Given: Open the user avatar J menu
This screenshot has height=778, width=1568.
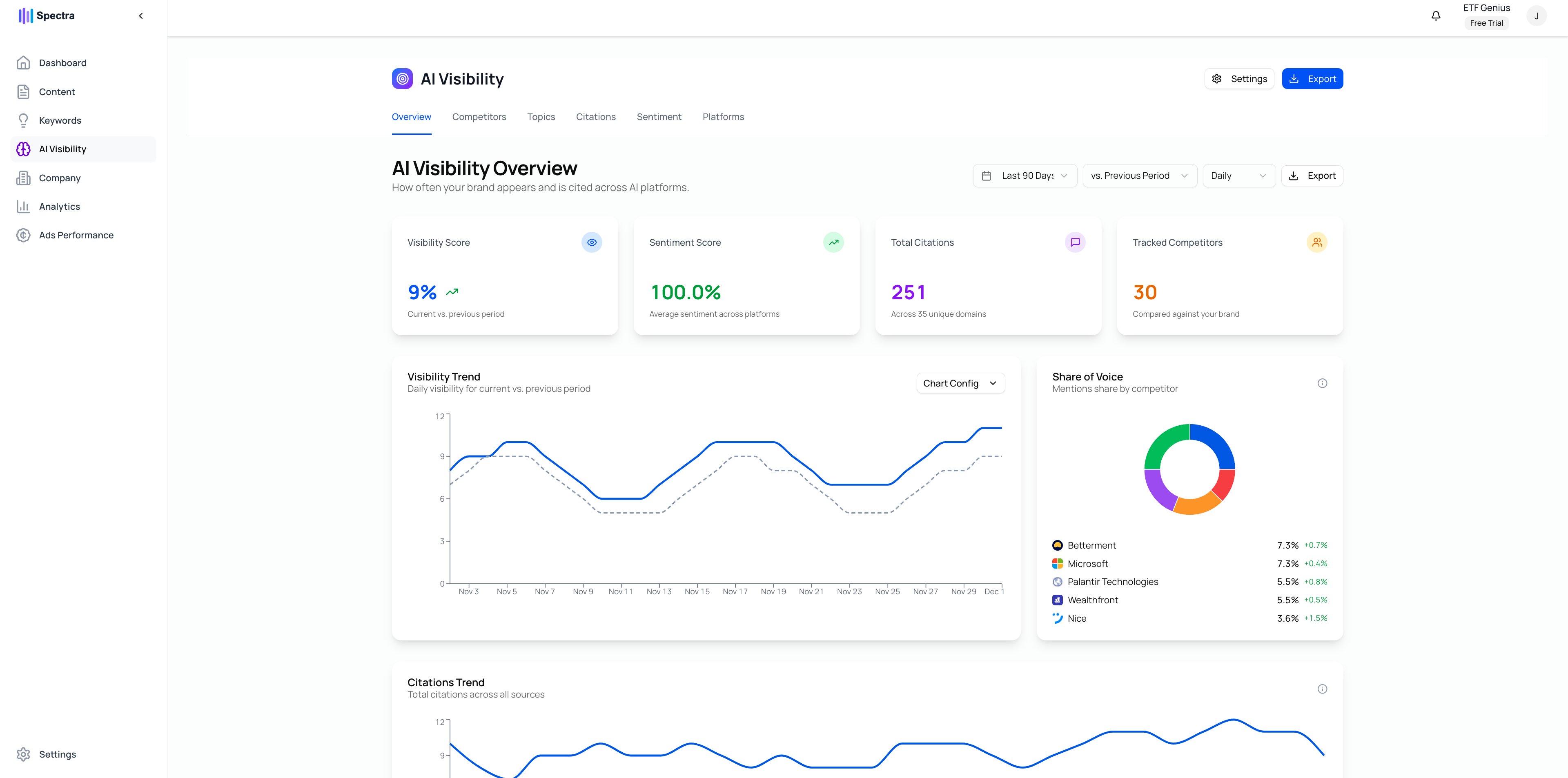Looking at the screenshot, I should click(1536, 16).
